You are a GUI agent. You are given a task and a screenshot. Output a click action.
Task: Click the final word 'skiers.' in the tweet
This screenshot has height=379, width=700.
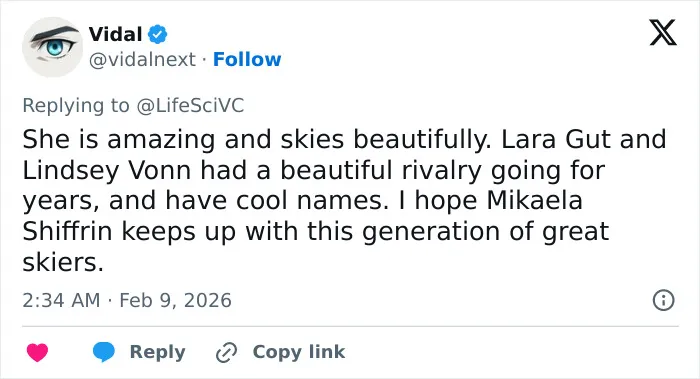tap(63, 262)
